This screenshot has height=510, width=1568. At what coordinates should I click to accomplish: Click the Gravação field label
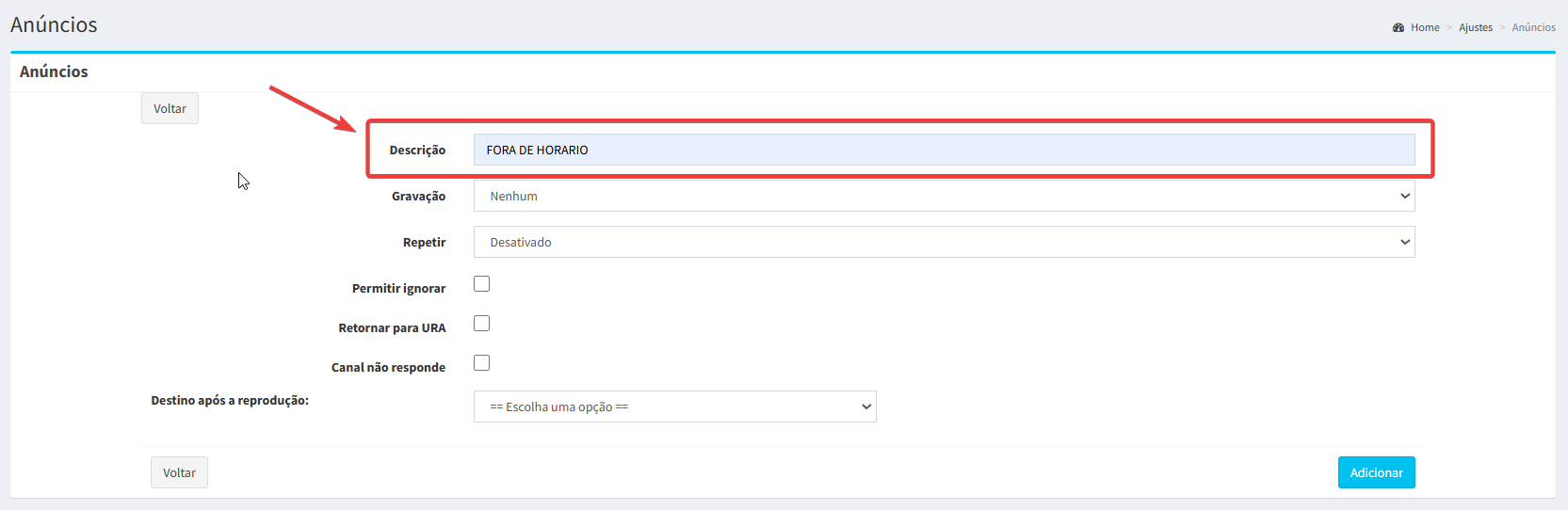click(418, 197)
